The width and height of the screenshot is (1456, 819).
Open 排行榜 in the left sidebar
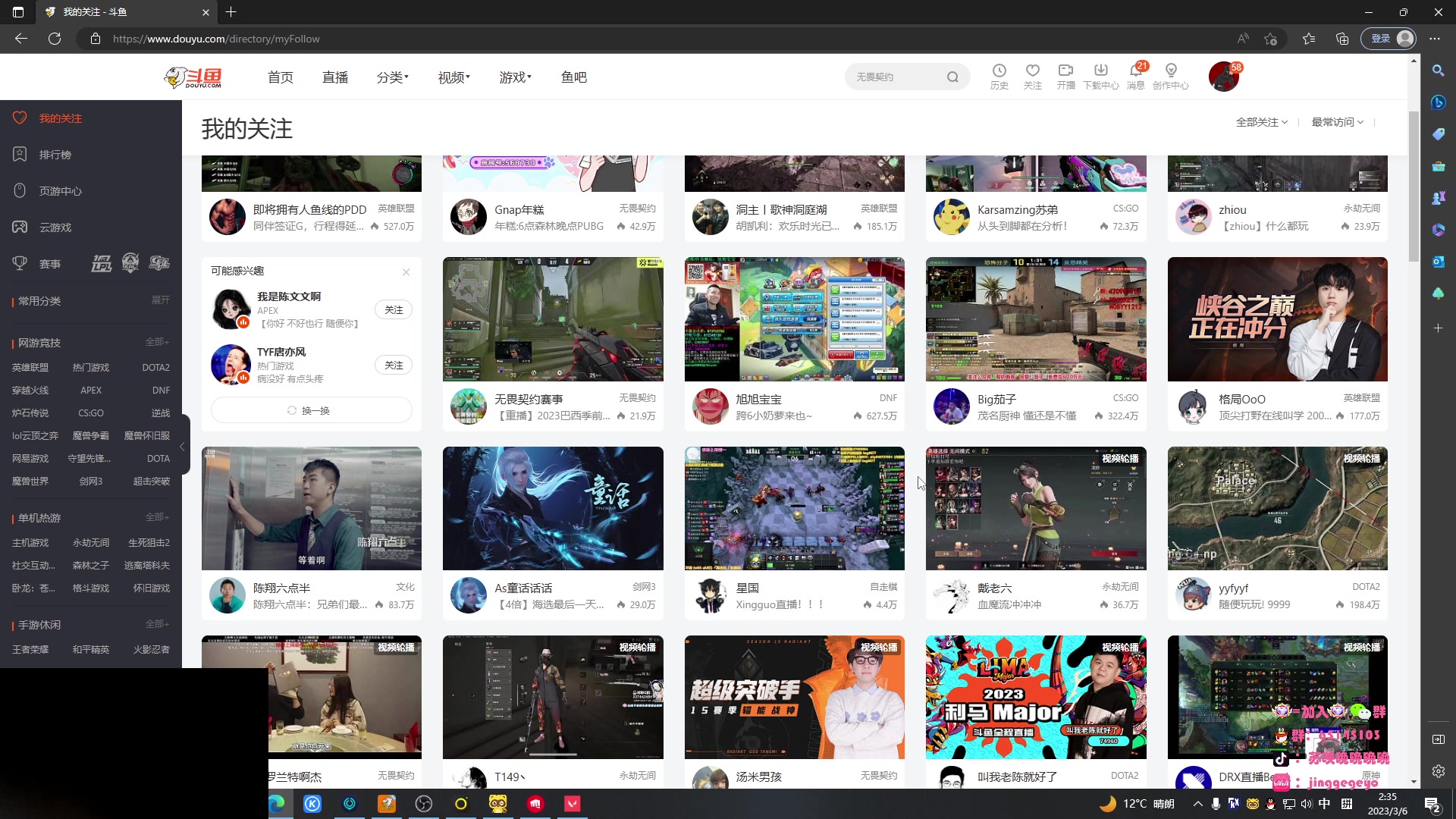click(x=55, y=155)
